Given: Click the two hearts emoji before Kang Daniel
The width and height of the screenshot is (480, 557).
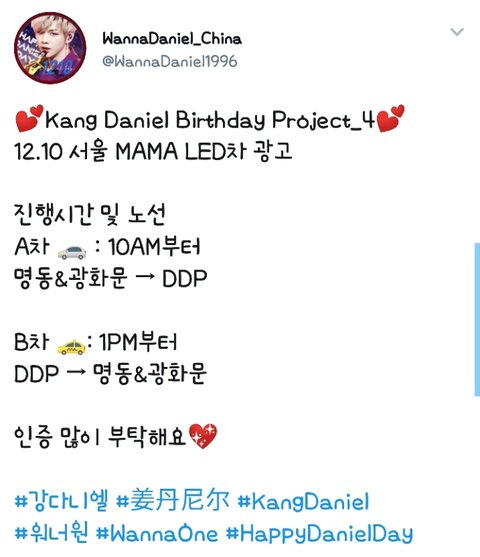Looking at the screenshot, I should coord(29,118).
